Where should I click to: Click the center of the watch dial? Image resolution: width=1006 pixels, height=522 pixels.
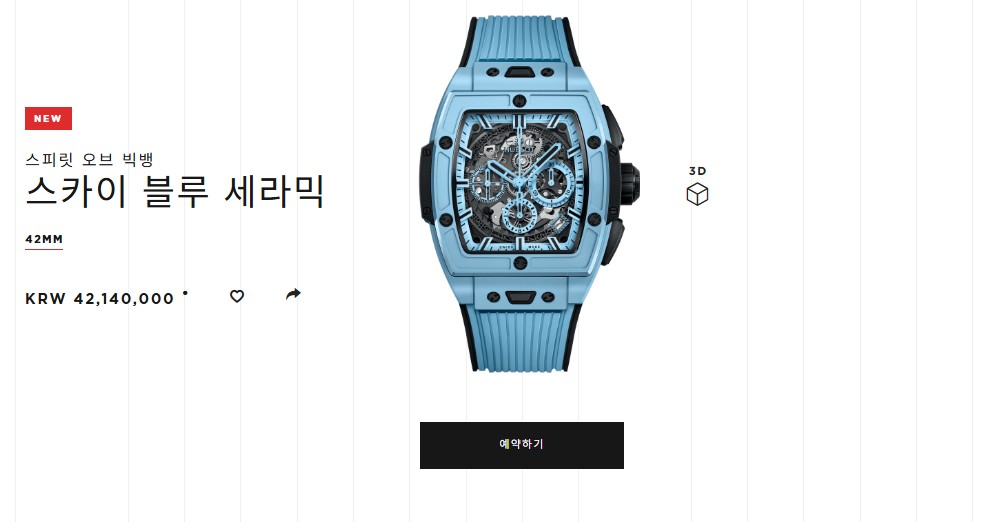point(520,182)
